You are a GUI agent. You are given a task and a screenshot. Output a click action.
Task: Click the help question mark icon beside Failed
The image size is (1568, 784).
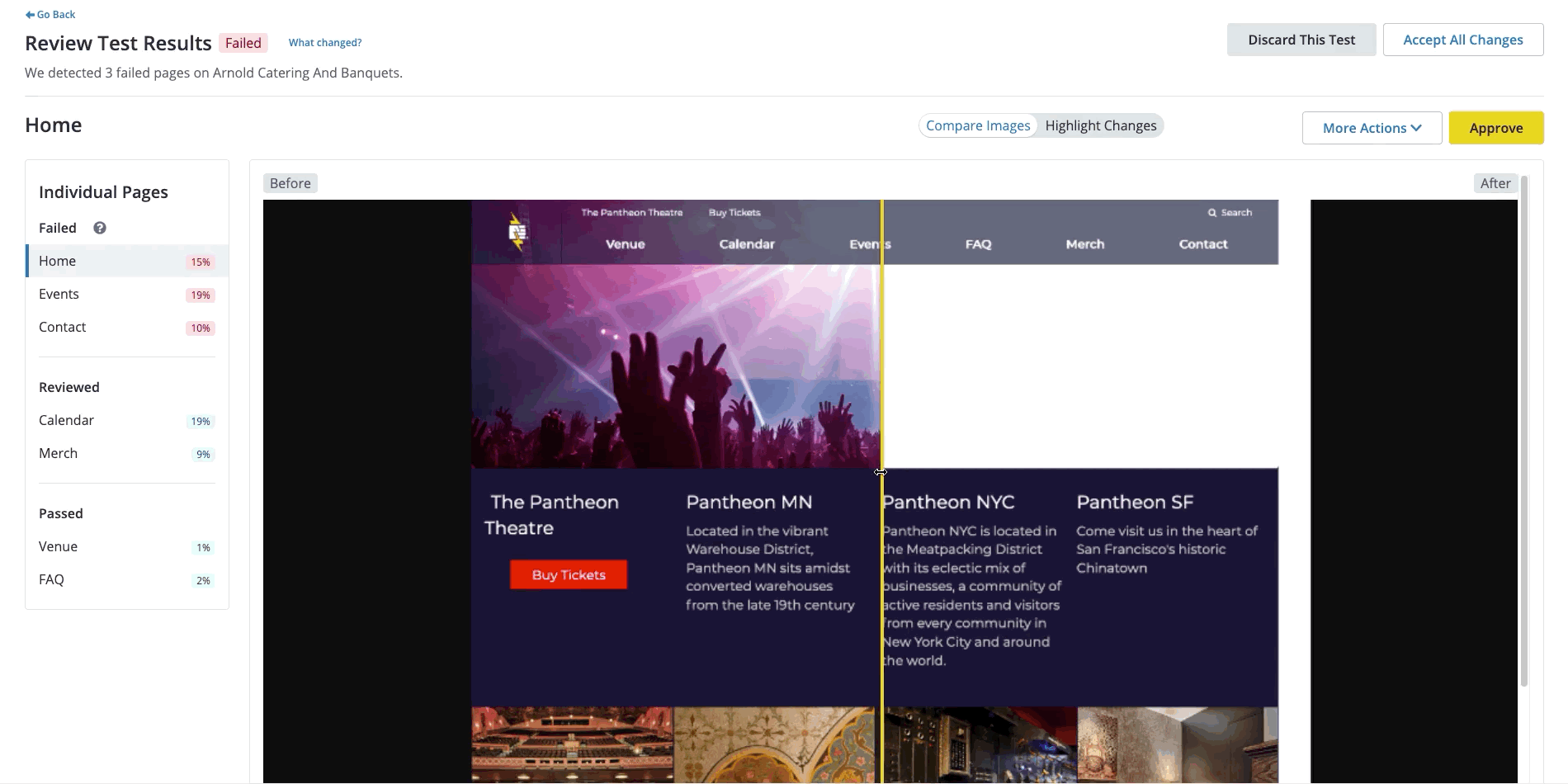(x=100, y=228)
